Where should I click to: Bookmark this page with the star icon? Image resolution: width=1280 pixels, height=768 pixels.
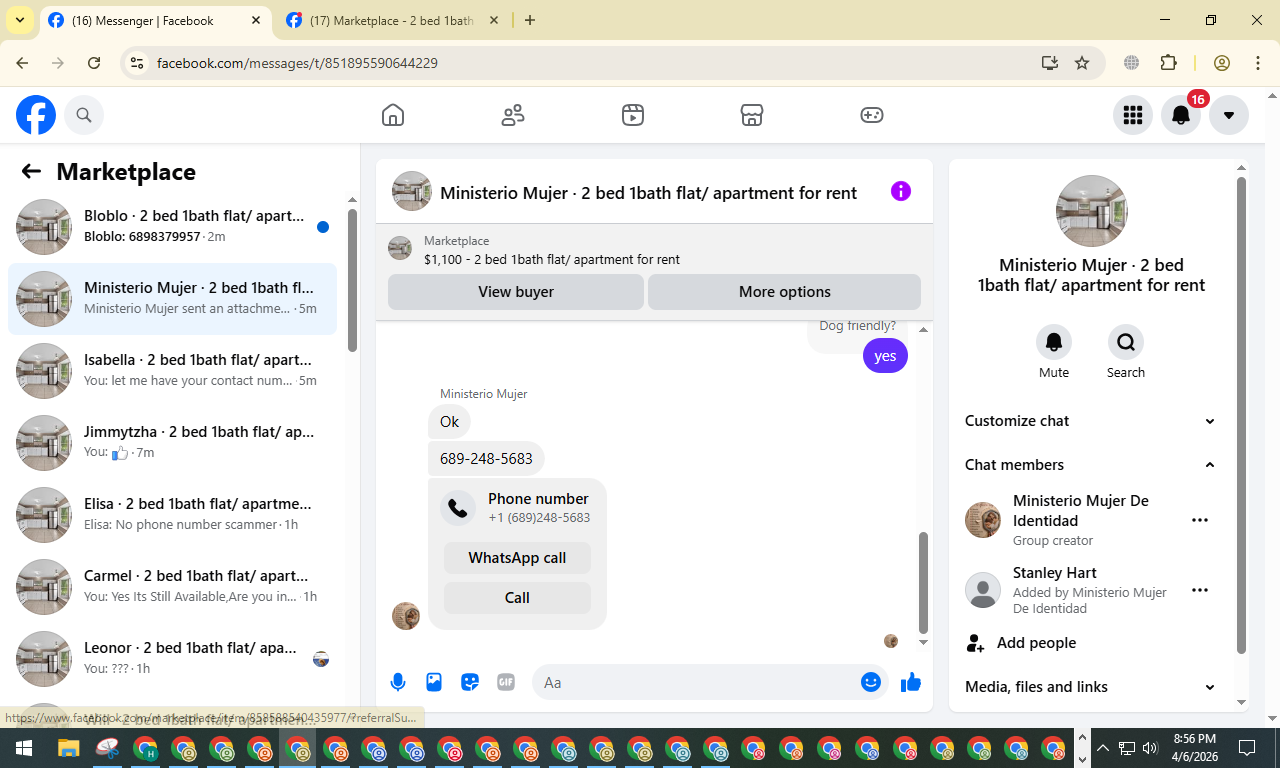point(1082,63)
